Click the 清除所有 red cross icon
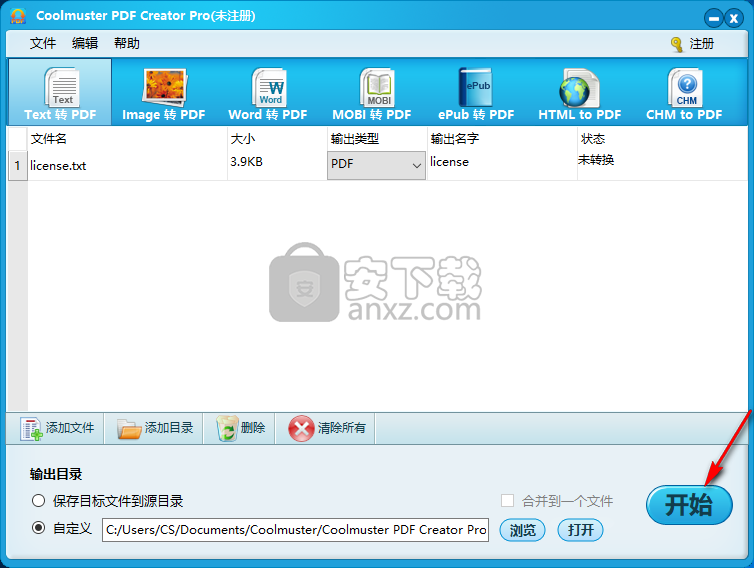The height and width of the screenshot is (568, 754). tap(301, 428)
